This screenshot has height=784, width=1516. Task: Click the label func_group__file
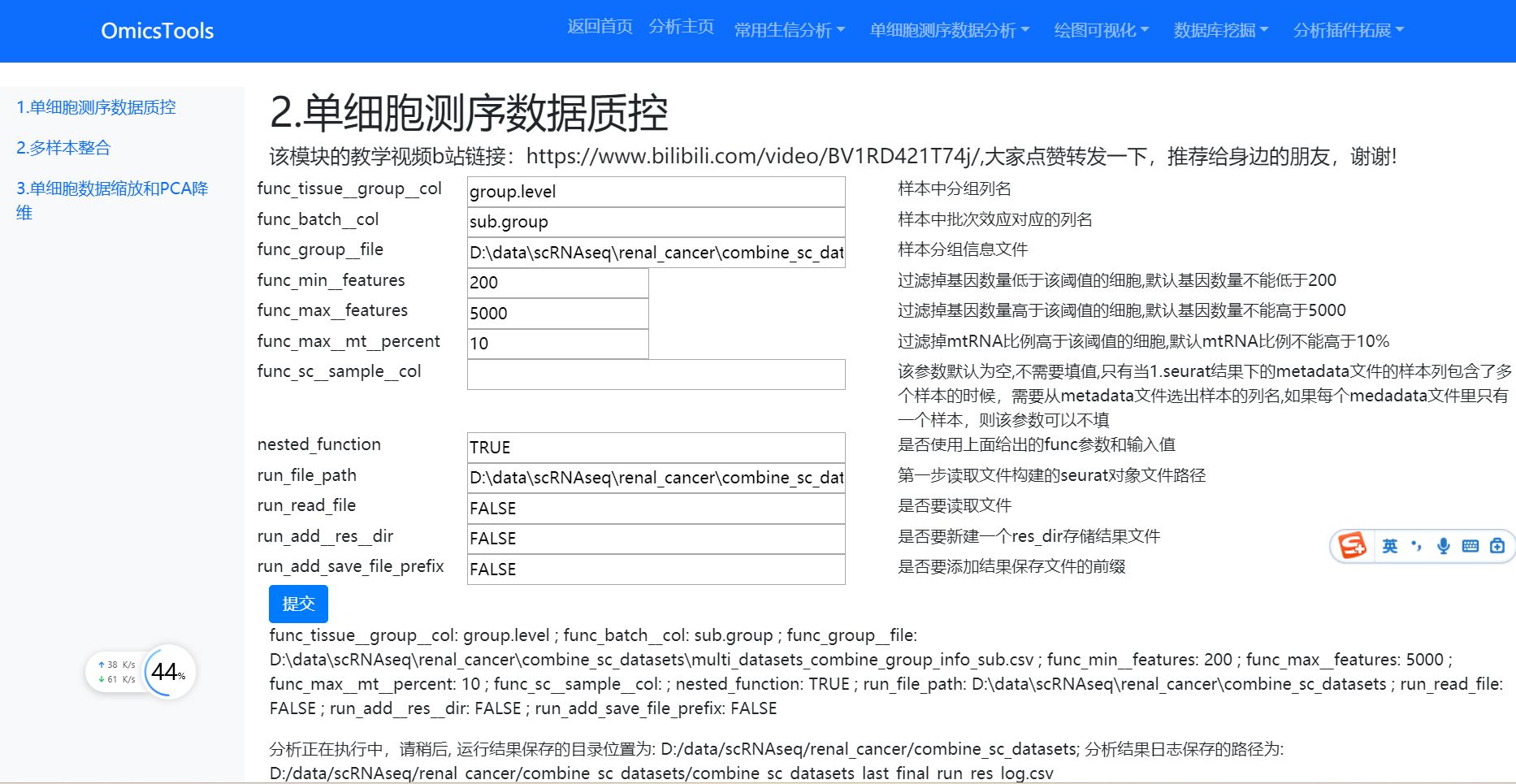click(x=320, y=249)
